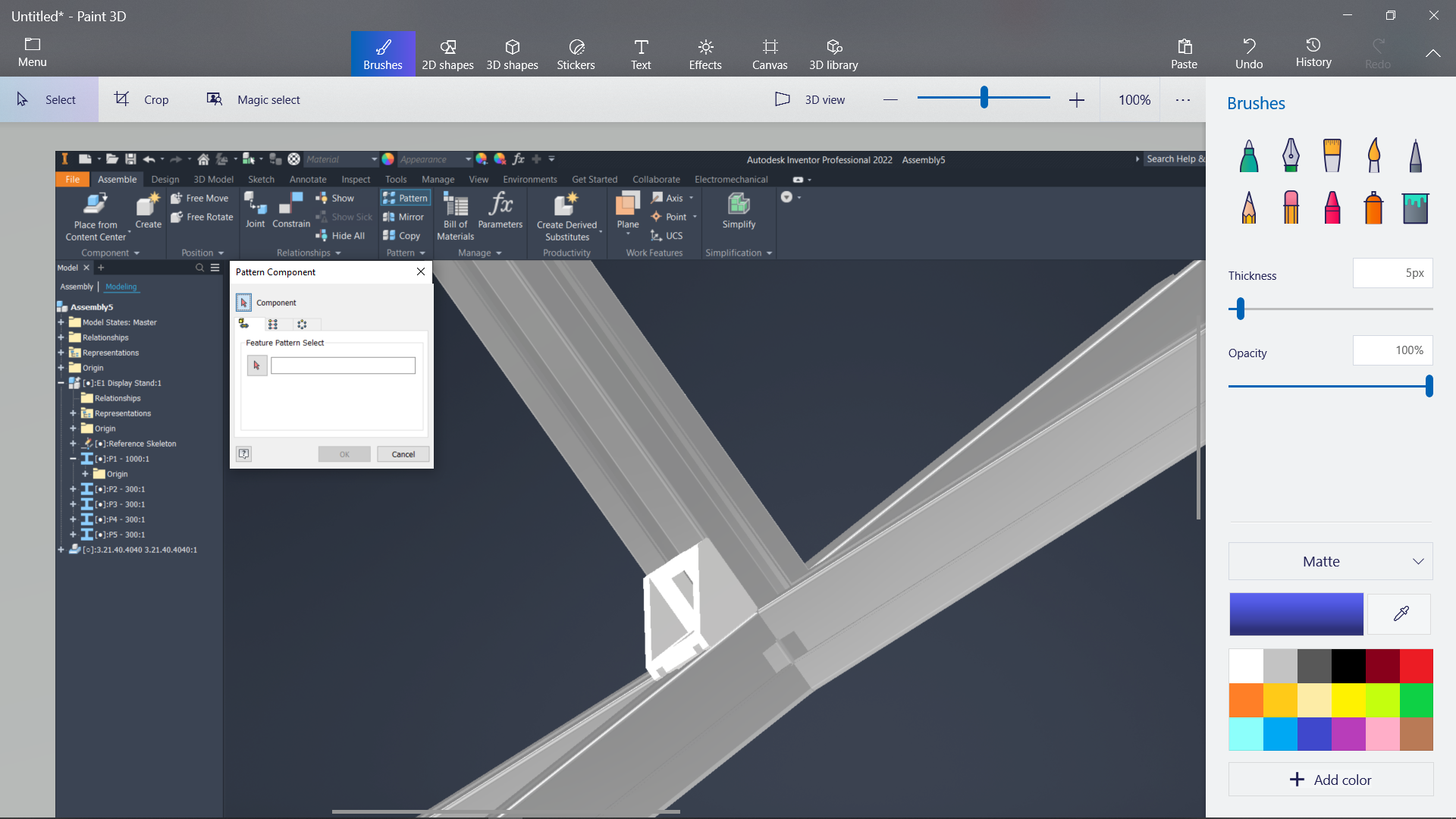Expand the Relationships tree node
Viewport: 1456px width, 819px height.
[63, 337]
